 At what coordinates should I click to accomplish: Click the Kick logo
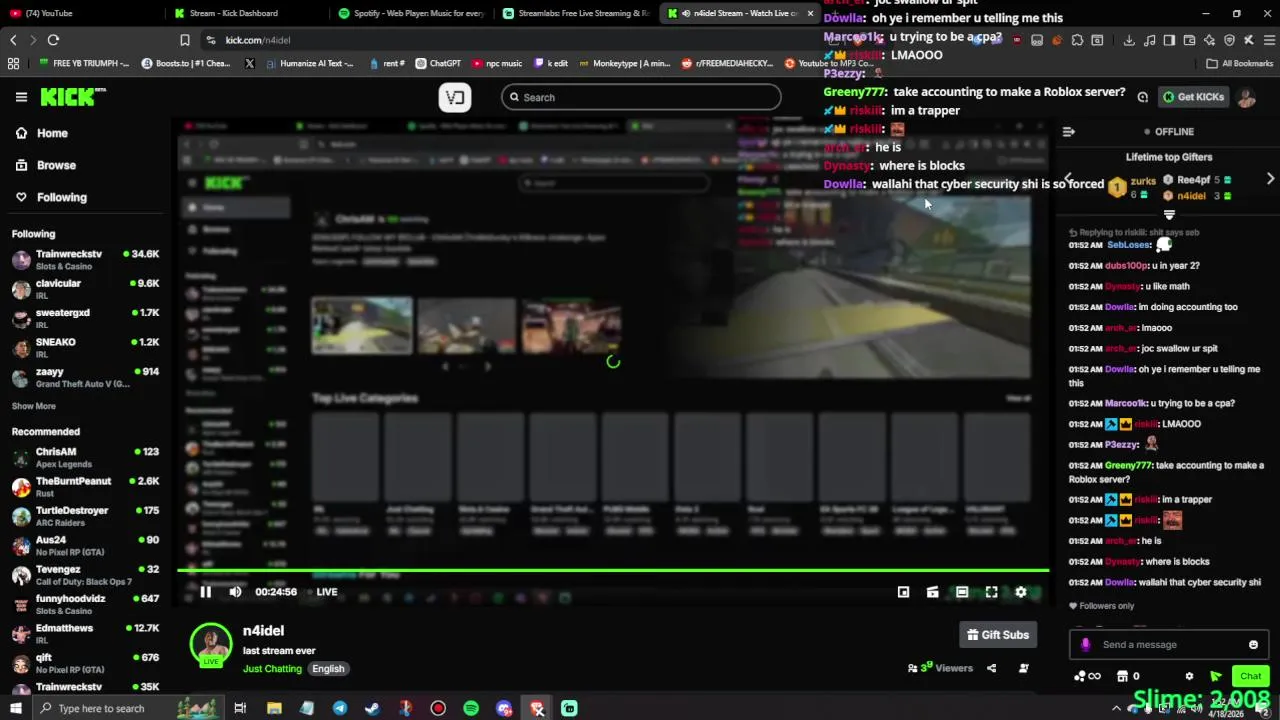click(73, 97)
